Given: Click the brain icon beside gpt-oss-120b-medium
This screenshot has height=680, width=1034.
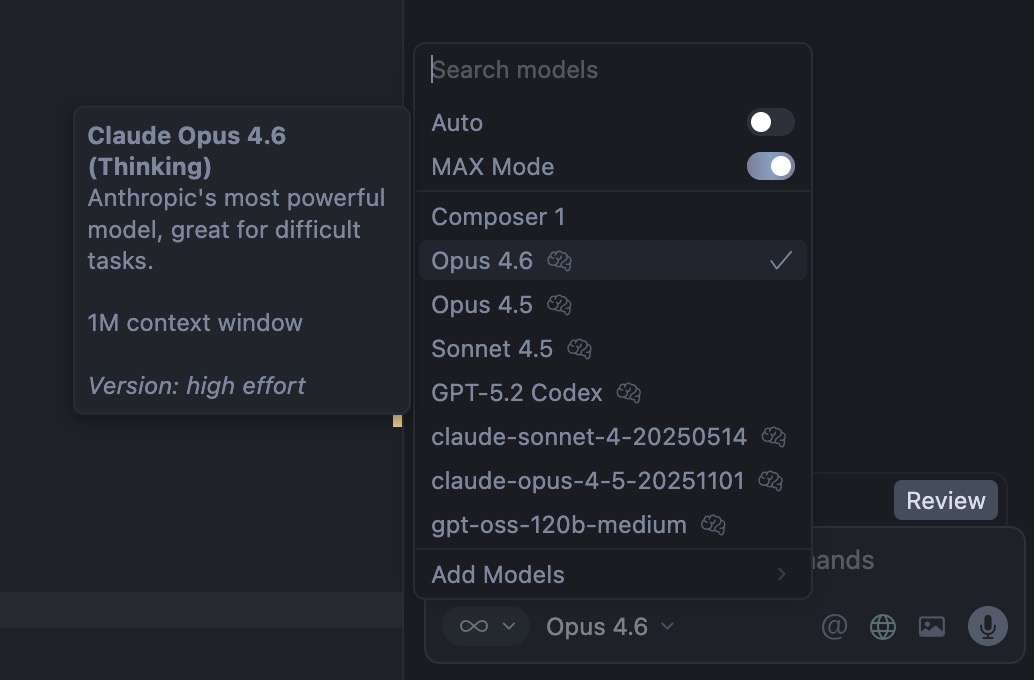Looking at the screenshot, I should (x=712, y=524).
